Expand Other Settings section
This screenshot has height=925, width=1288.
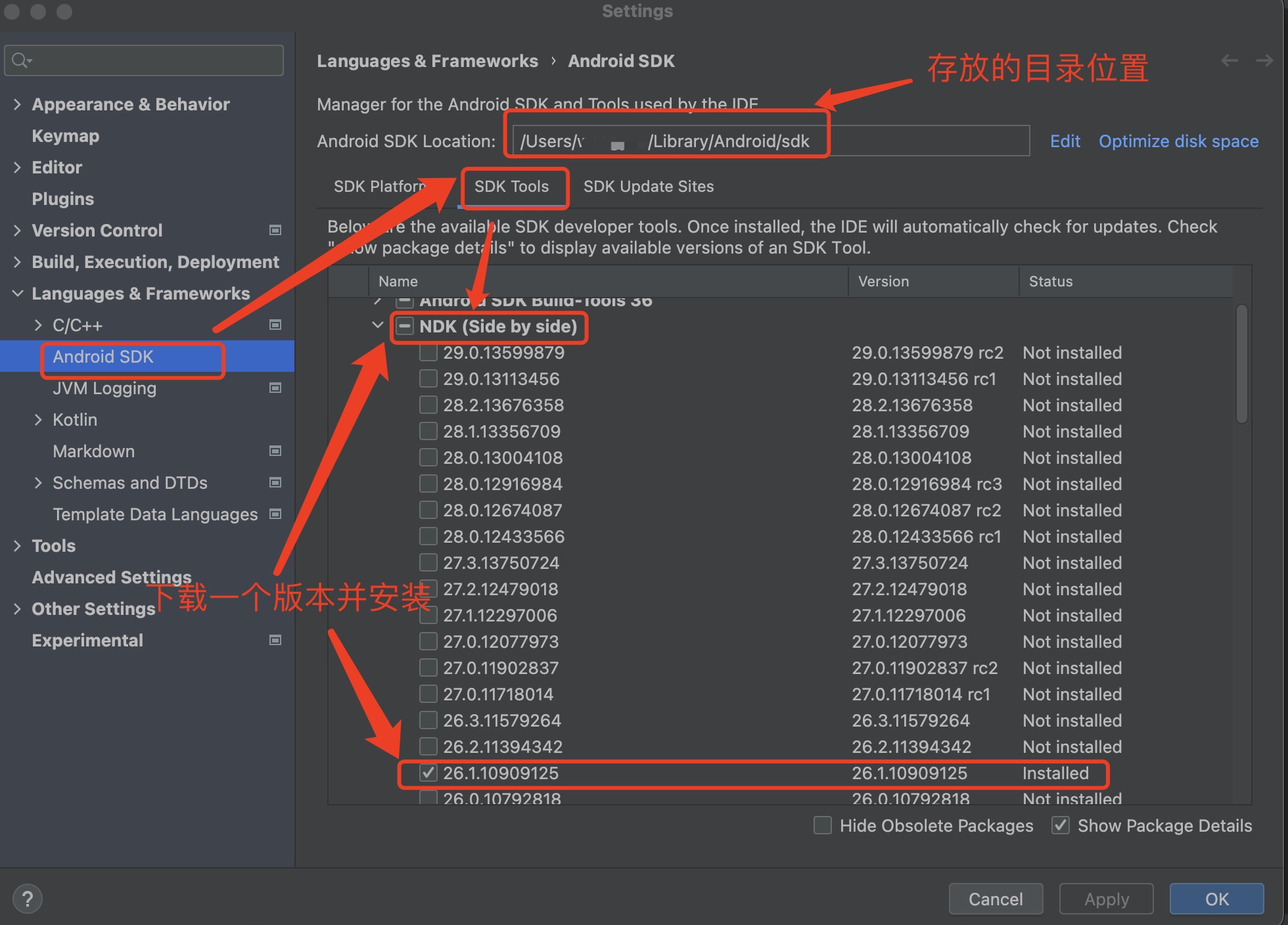coord(18,608)
